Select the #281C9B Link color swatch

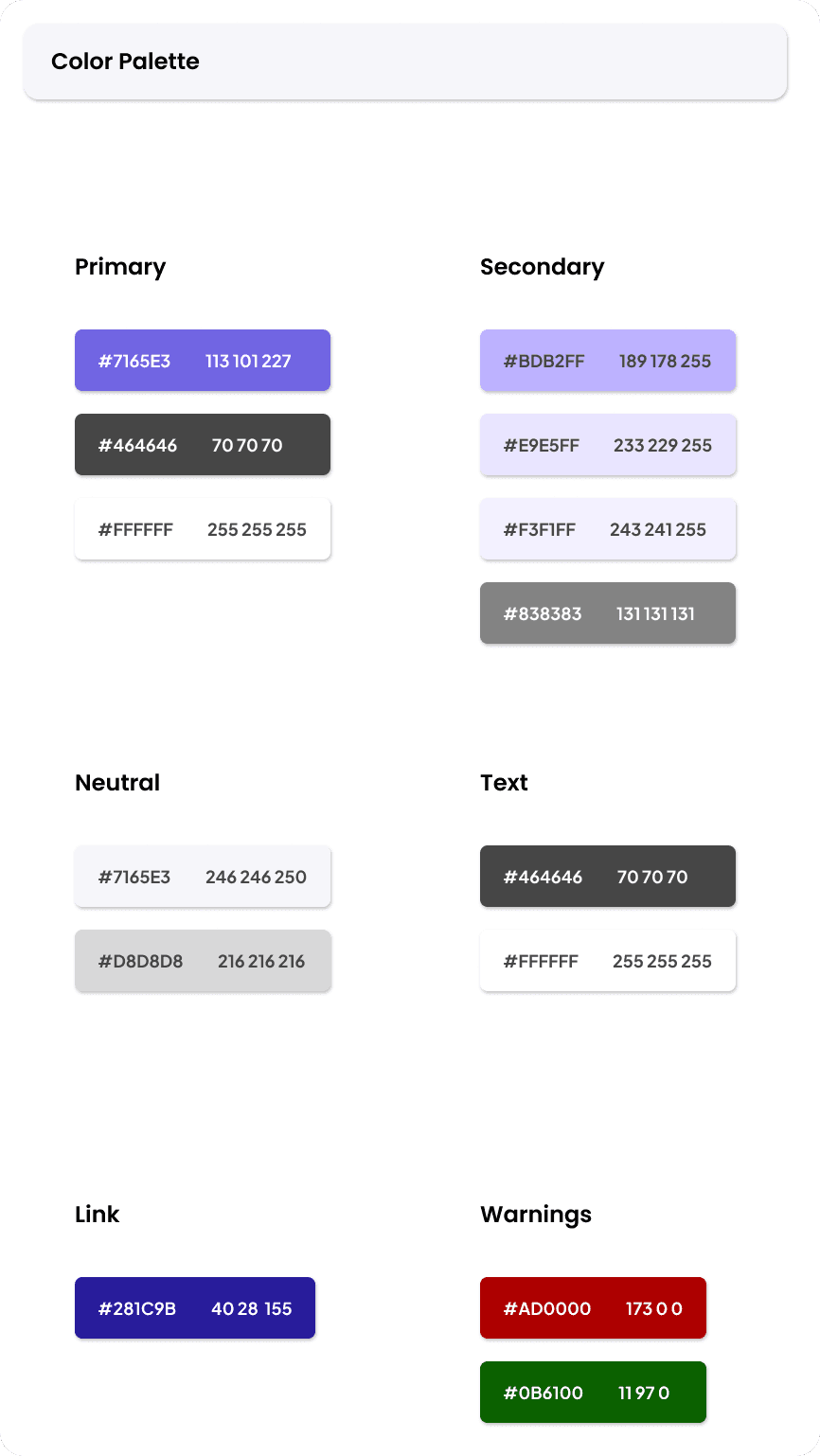pyautogui.click(x=194, y=1307)
